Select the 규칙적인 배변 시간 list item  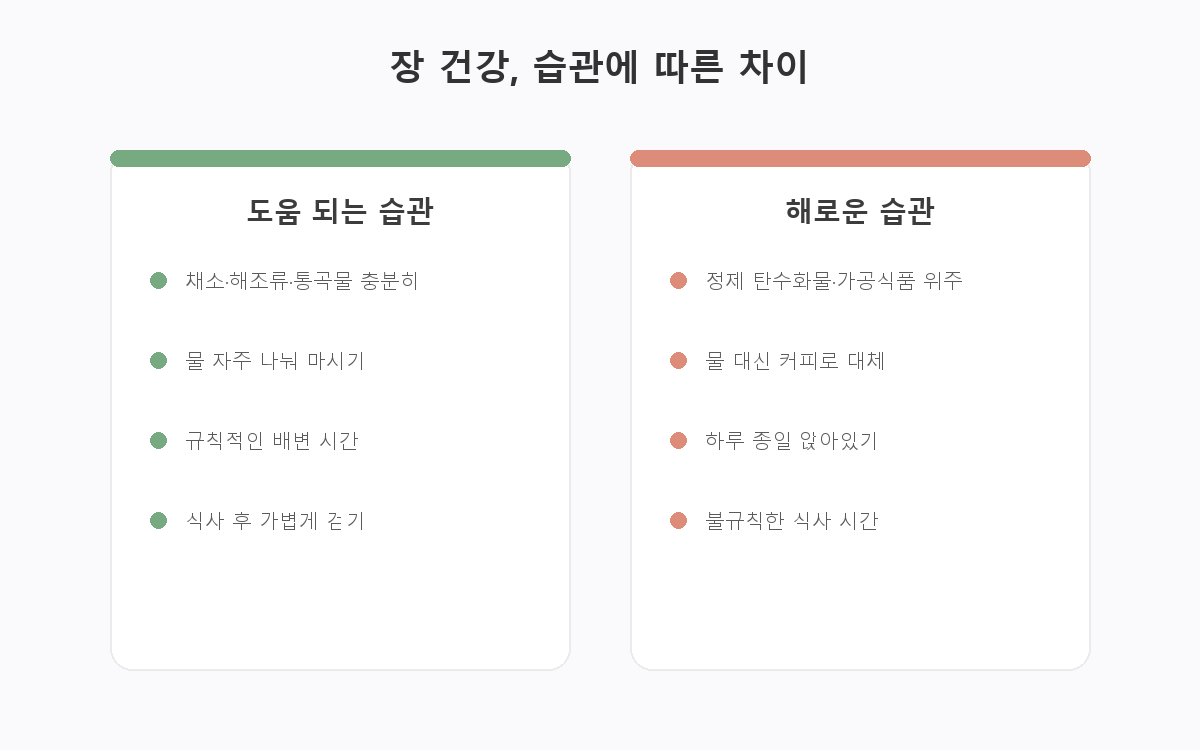coord(272,441)
